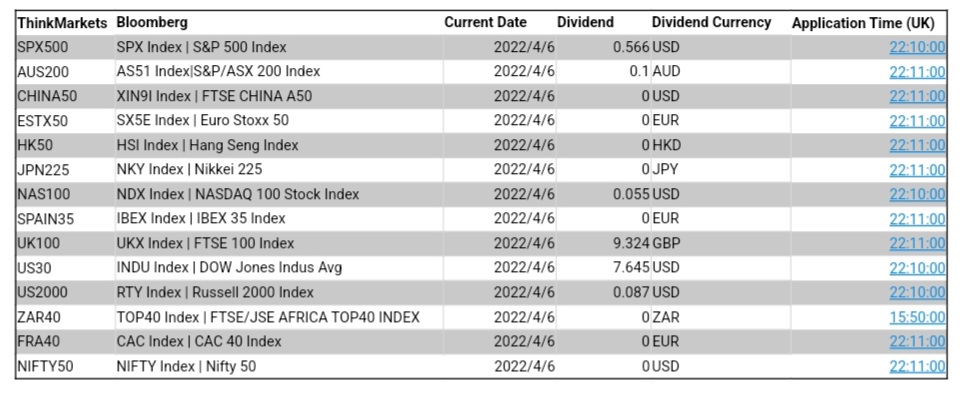Screen dimensions: 966x393
Task: Click the Dividend Currency column header
Action: point(711,23)
